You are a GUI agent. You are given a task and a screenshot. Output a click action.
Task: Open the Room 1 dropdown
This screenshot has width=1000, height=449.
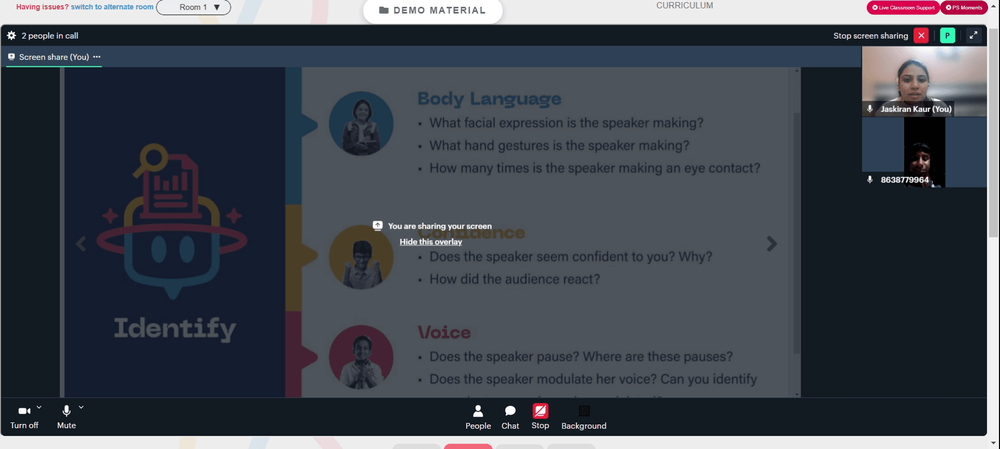193,8
